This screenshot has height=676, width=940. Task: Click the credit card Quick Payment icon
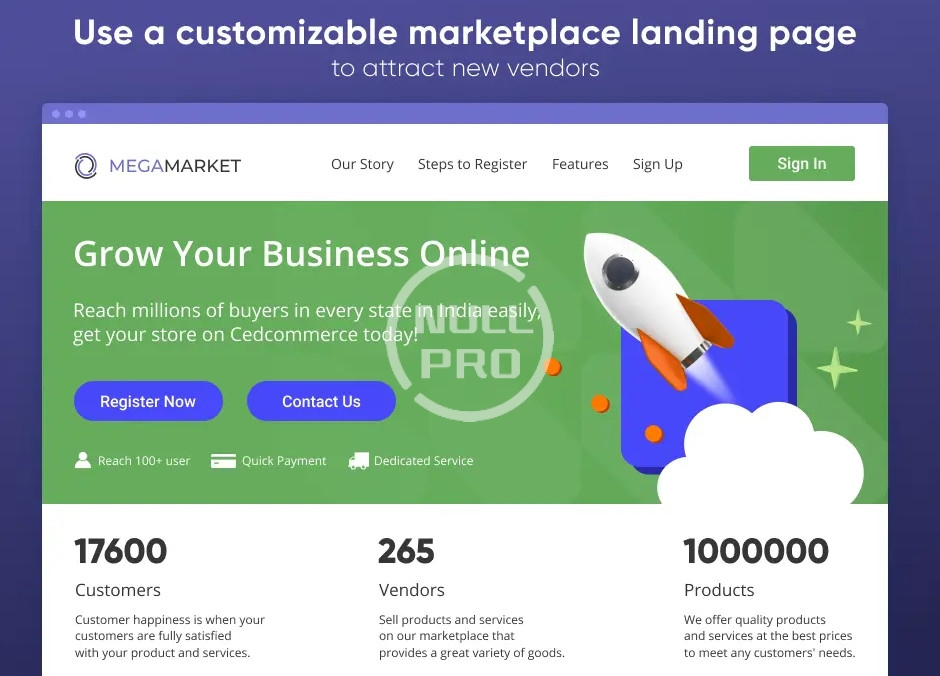223,461
